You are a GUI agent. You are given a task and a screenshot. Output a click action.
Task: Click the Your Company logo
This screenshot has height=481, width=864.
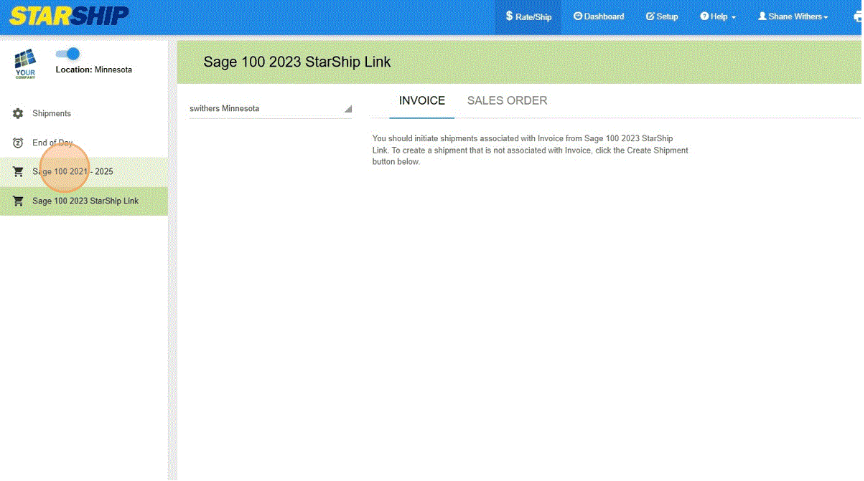(x=25, y=64)
